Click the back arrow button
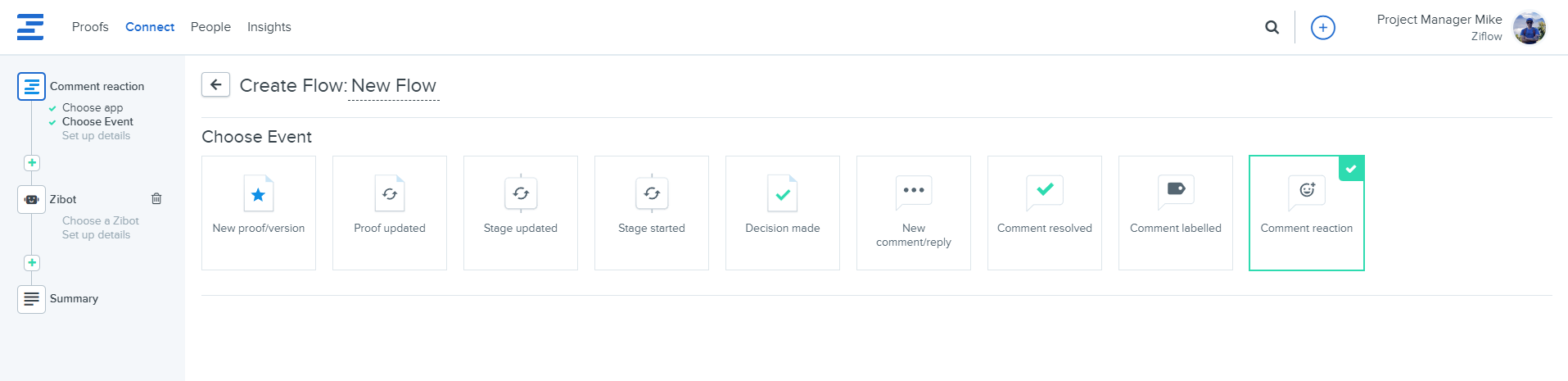Screen dimensions: 1568x381 pos(216,84)
